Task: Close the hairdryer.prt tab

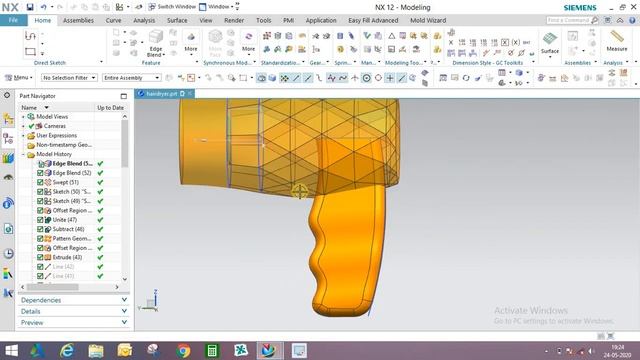Action: (x=190, y=93)
